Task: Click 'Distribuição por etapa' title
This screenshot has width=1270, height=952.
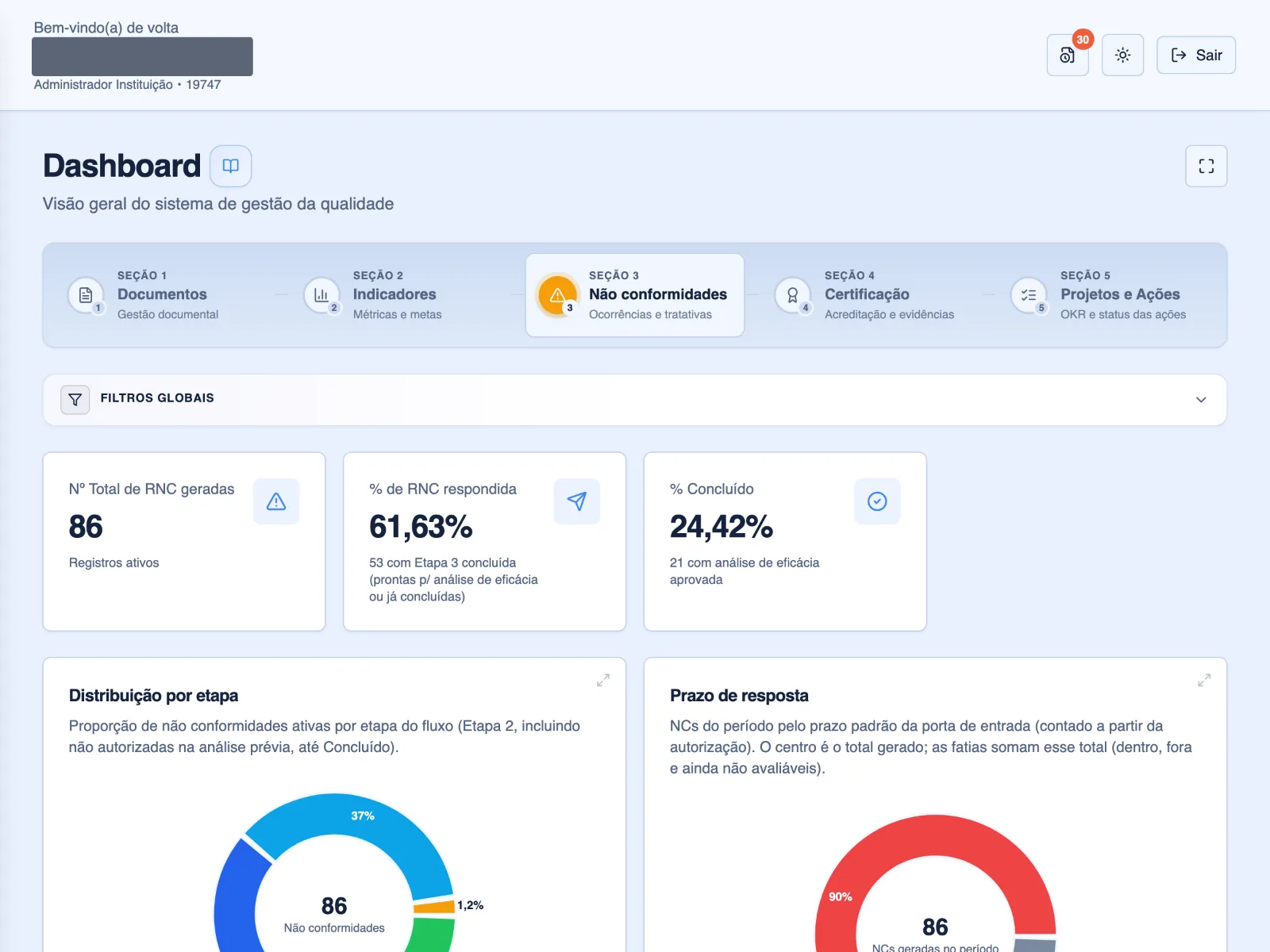Action: [x=153, y=696]
